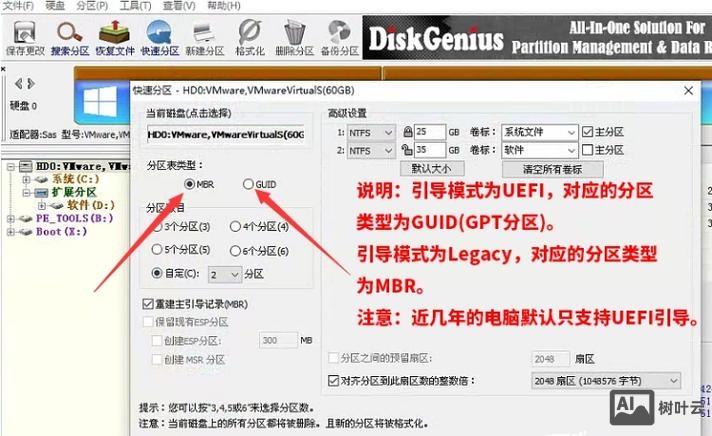Click Delete Partition (删除分区) trash icon
Screen dimensions: 712x436
tap(295, 38)
